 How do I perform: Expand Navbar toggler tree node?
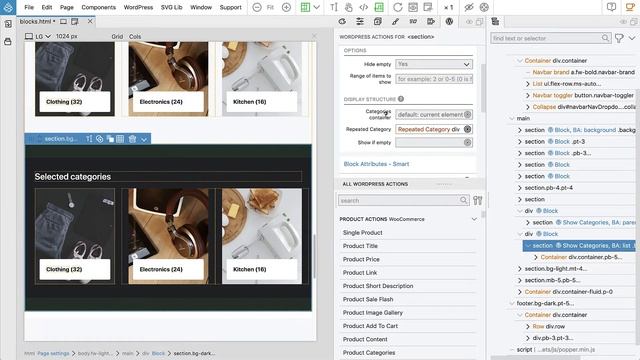pyautogui.click(x=528, y=95)
